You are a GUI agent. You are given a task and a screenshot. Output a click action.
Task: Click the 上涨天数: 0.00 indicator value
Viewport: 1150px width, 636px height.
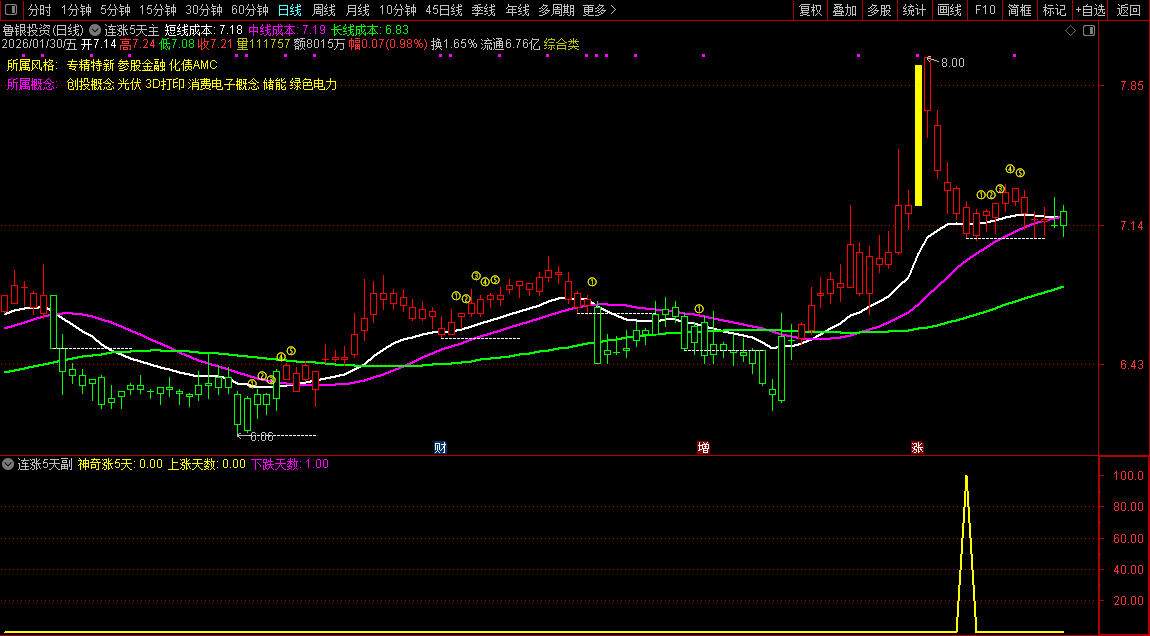pos(207,464)
